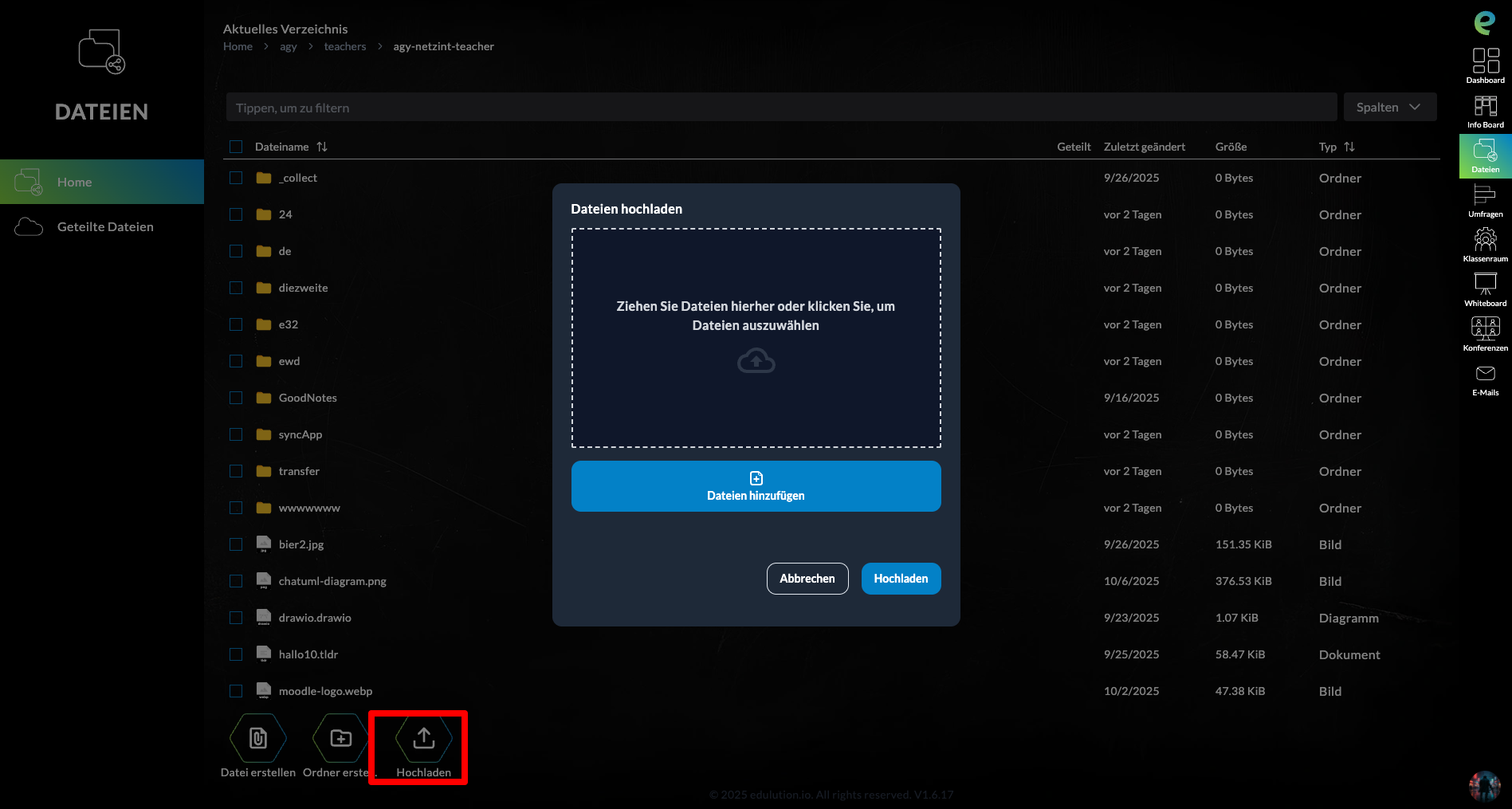Open Geteilte Dateien in the left menu
Viewport: 1512px width, 809px height.
click(105, 227)
